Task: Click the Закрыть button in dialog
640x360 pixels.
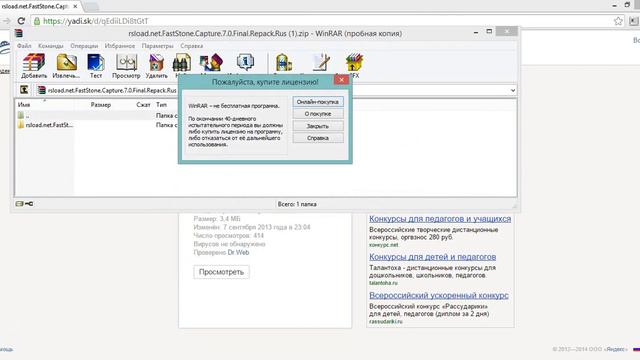Action: 318,126
